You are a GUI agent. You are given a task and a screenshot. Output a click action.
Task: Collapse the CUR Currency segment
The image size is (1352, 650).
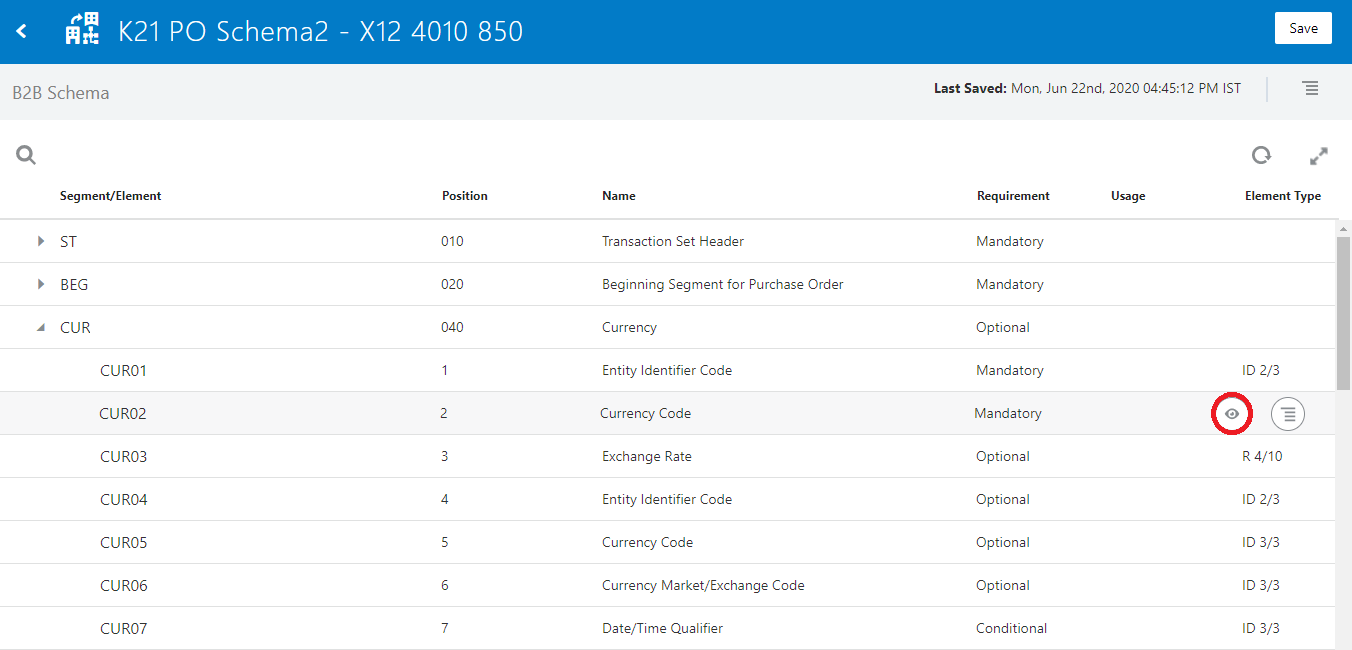(40, 327)
